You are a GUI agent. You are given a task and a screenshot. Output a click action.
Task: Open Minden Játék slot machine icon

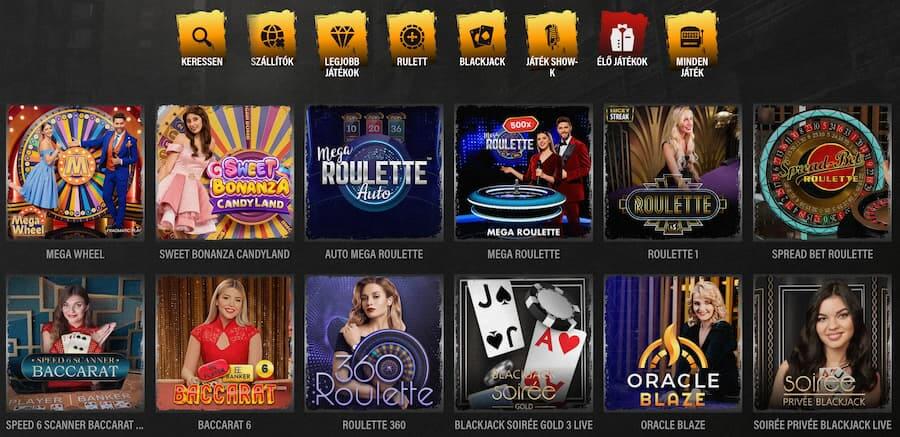point(692,37)
